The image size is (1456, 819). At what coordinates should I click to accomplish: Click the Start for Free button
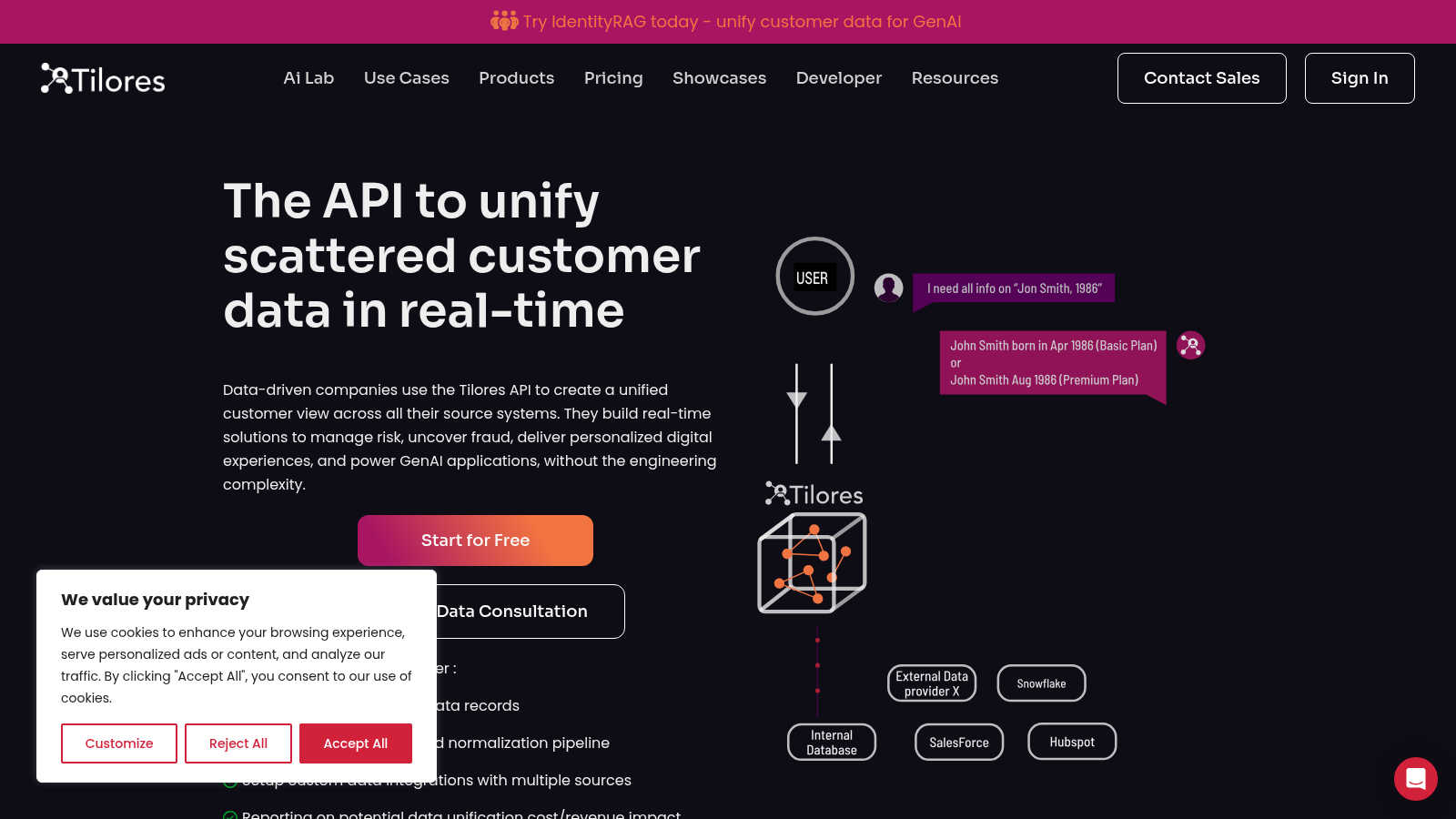click(x=475, y=541)
